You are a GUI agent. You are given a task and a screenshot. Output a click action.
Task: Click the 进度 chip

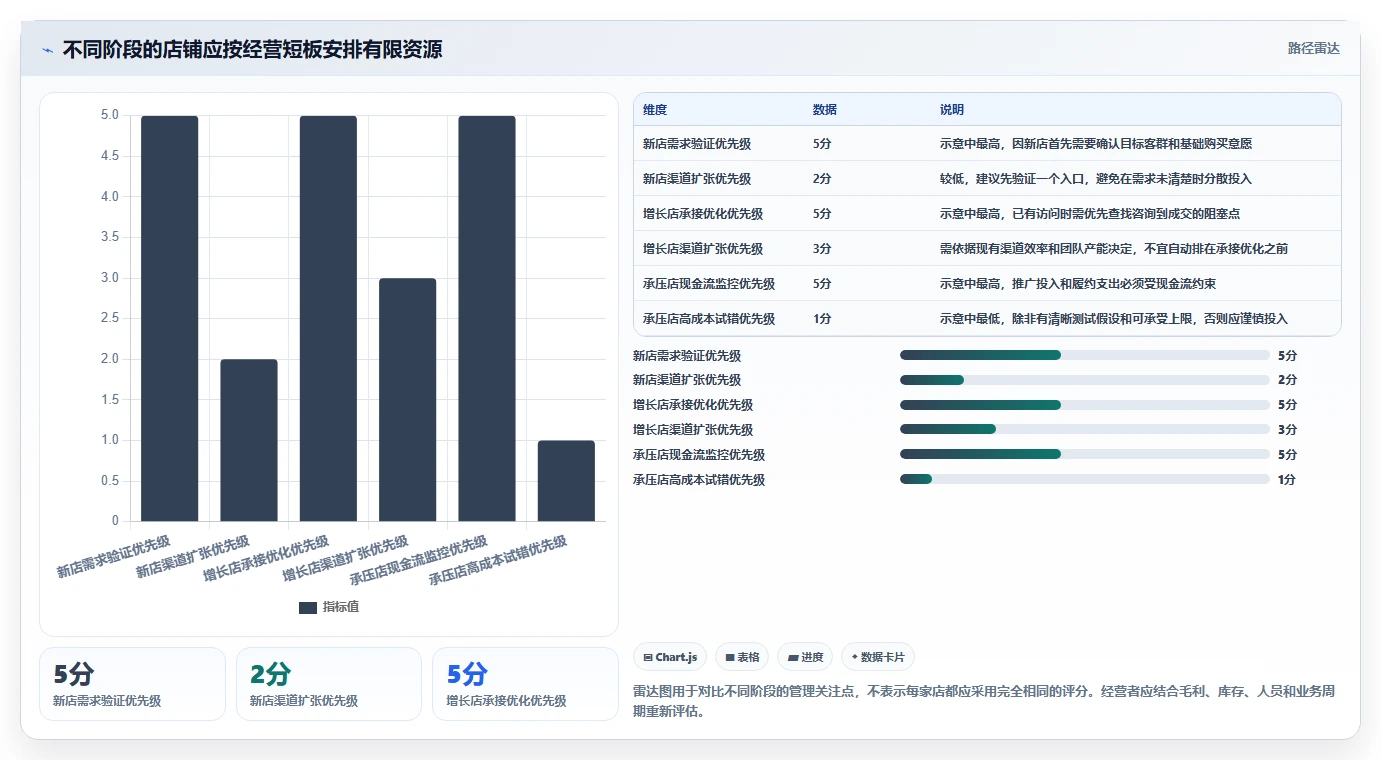coord(805,657)
